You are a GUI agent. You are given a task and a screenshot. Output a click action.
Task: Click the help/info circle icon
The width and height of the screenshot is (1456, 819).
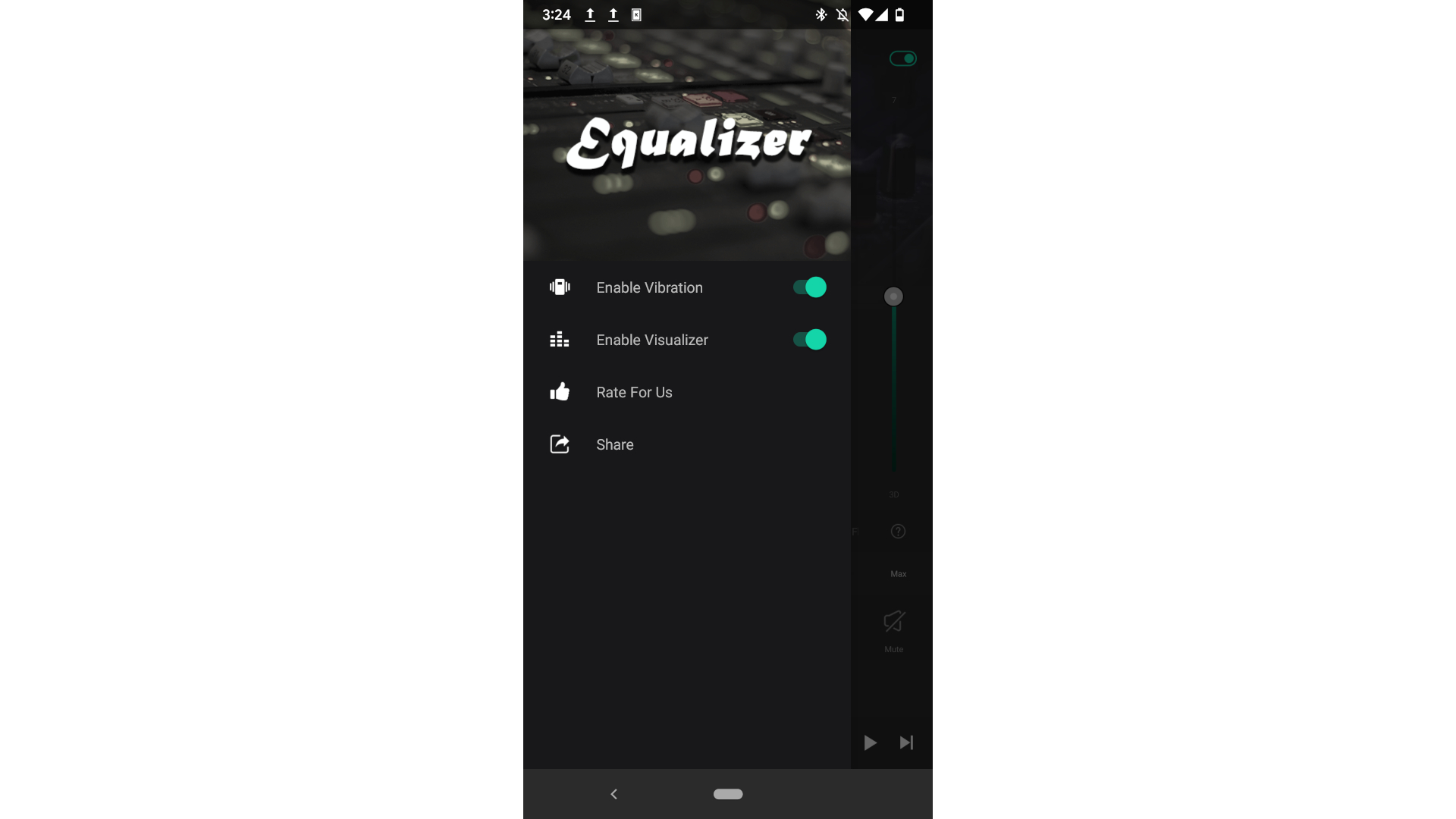pos(897,531)
